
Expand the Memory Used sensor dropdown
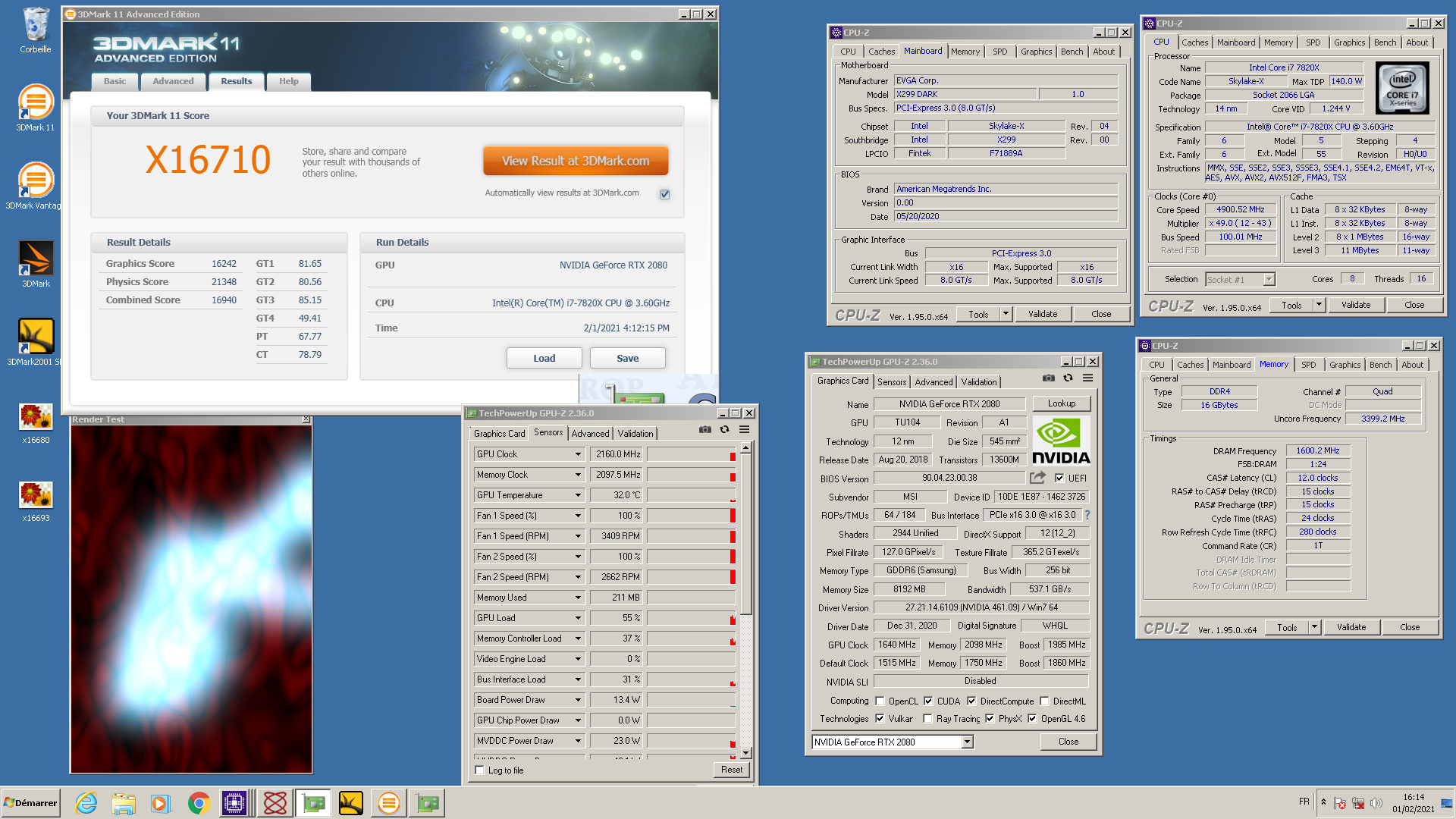pos(578,598)
